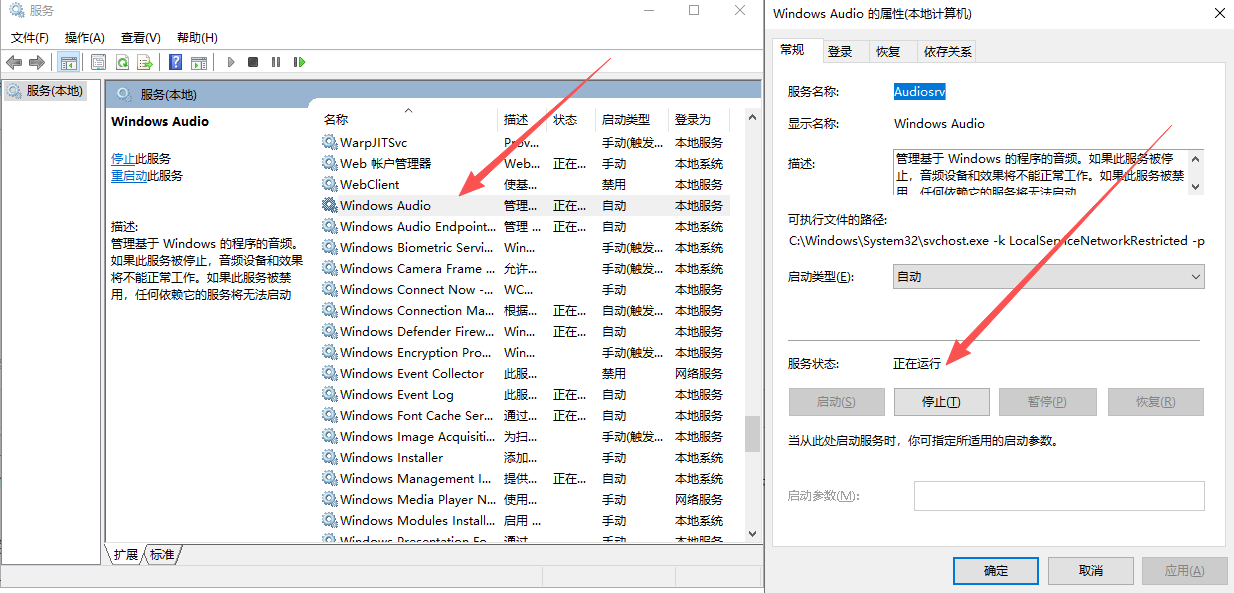Switch to the 扩展 view tab
Image resolution: width=1234 pixels, height=593 pixels.
click(125, 554)
